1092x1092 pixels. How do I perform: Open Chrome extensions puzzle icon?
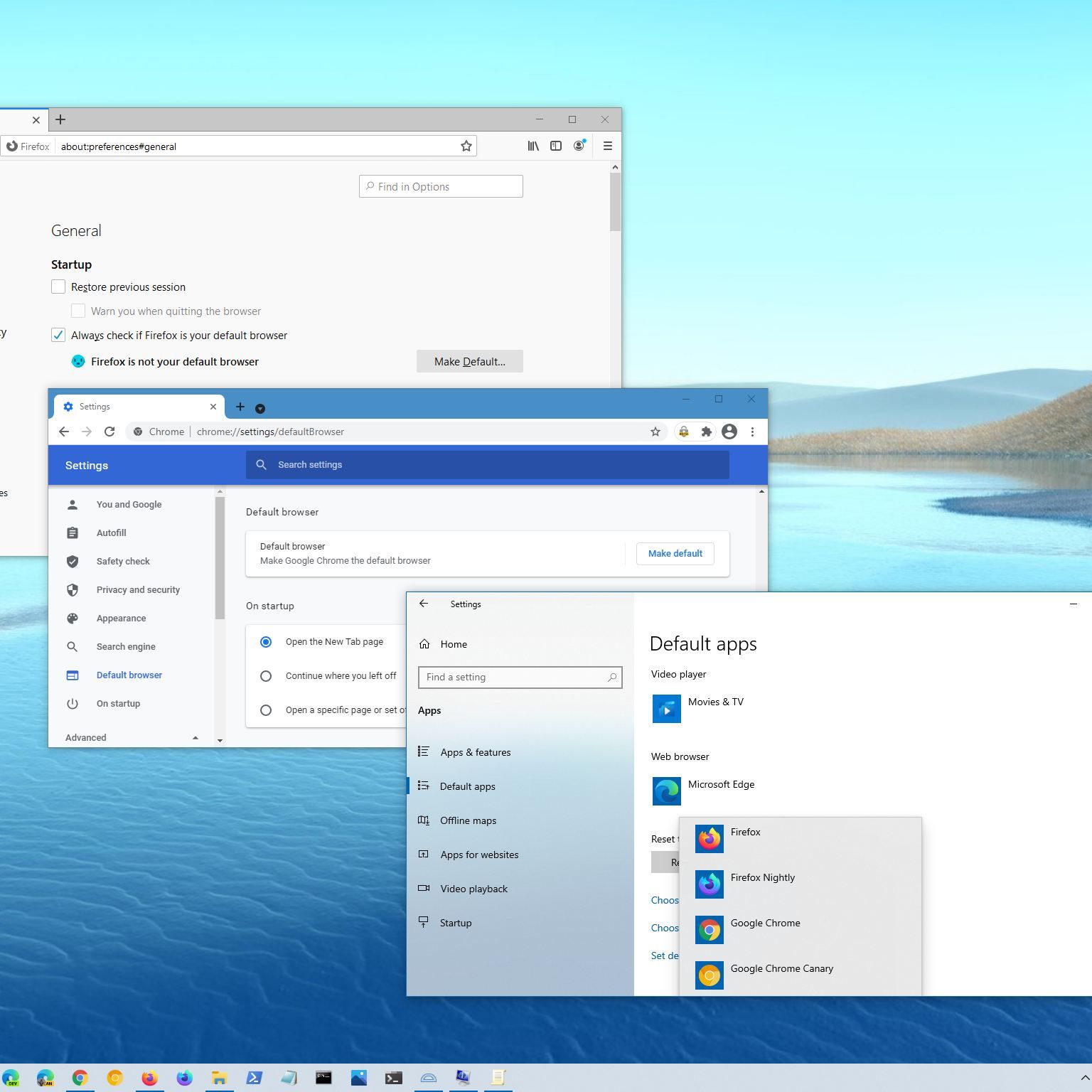tap(706, 432)
